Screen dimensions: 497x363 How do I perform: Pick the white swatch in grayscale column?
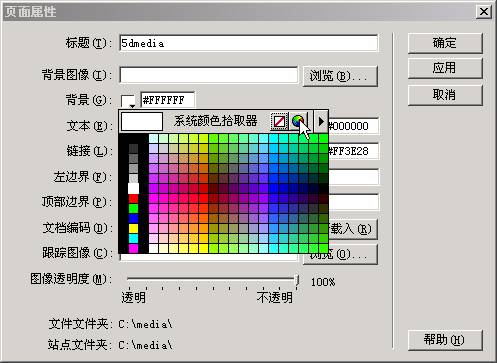point(133,188)
